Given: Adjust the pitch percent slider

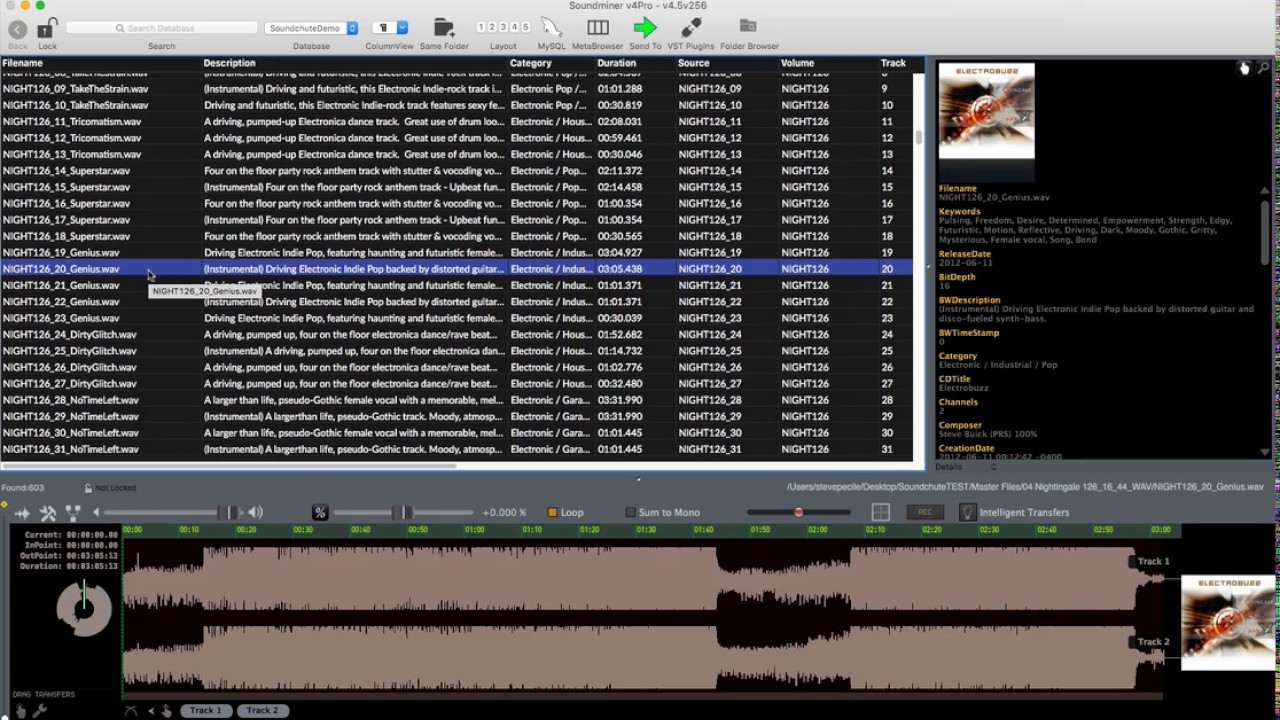Looking at the screenshot, I should pos(404,513).
